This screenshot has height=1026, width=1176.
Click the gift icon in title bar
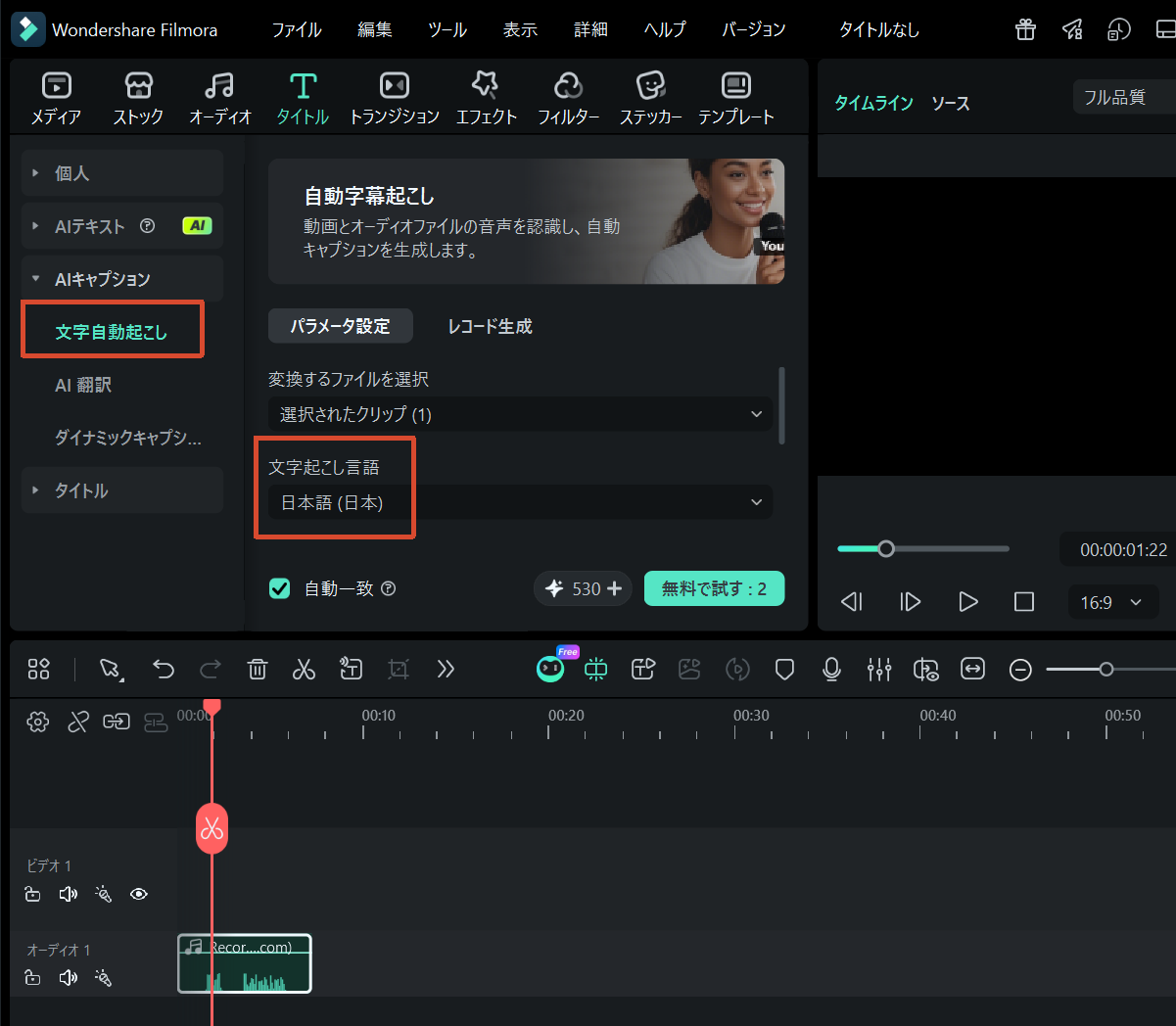pyautogui.click(x=1025, y=29)
